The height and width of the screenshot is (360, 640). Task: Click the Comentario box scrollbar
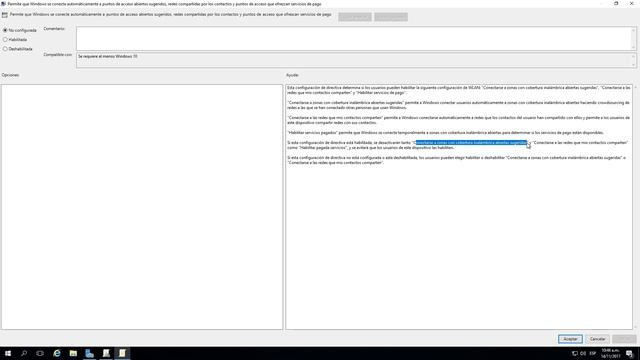633,39
